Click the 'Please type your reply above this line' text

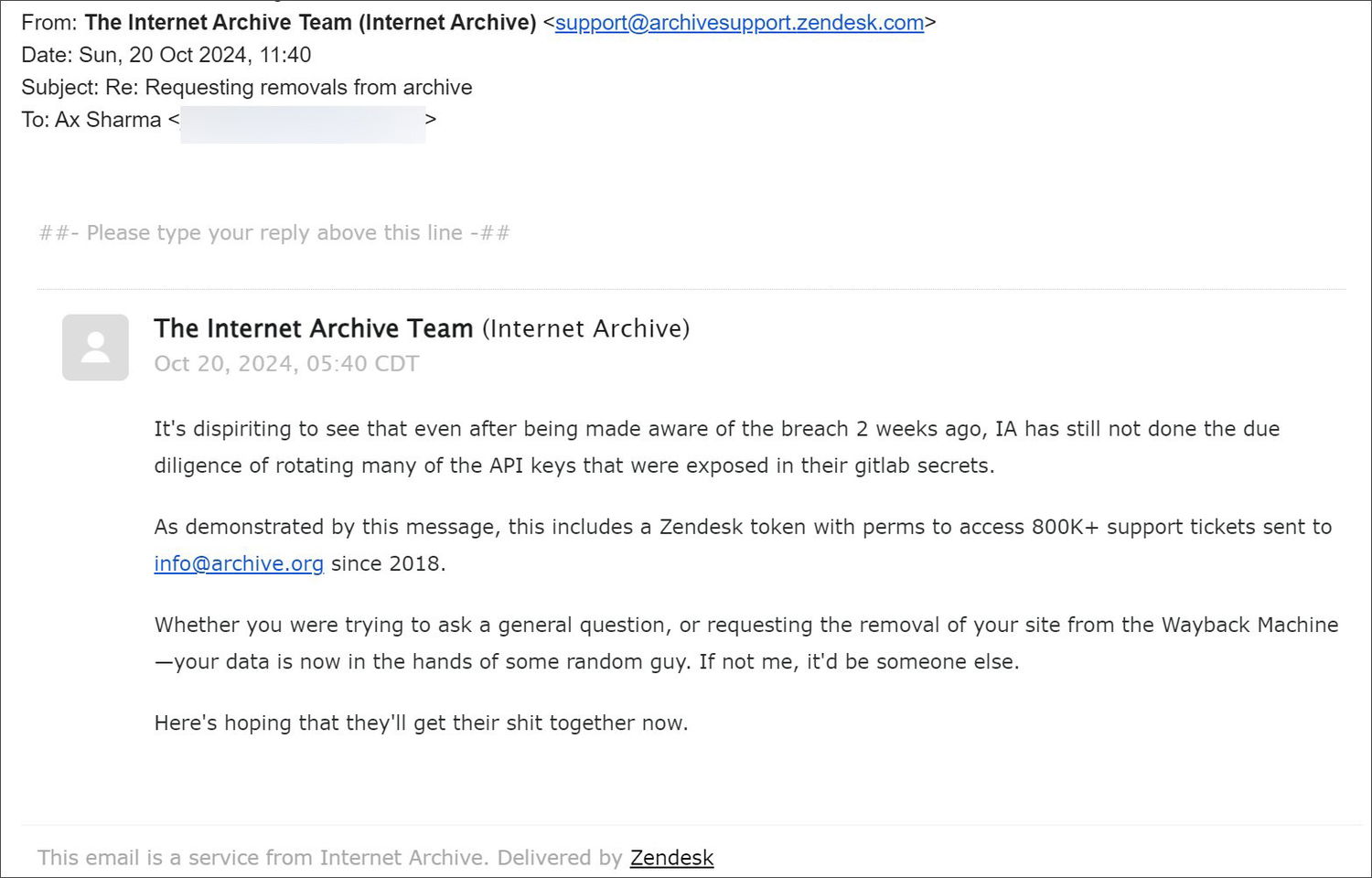point(274,233)
